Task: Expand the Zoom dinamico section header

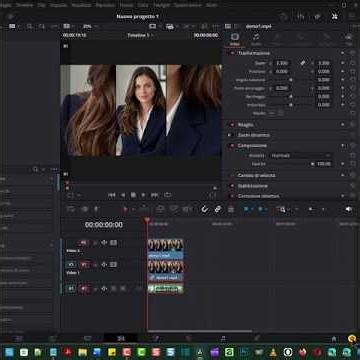Action: [253, 135]
